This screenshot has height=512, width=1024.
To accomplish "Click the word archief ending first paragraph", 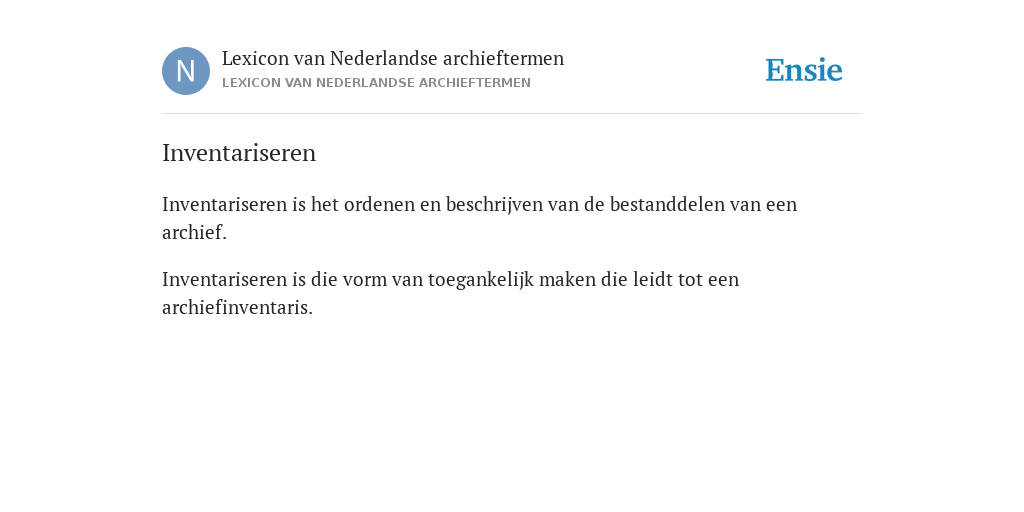I will tap(192, 232).
